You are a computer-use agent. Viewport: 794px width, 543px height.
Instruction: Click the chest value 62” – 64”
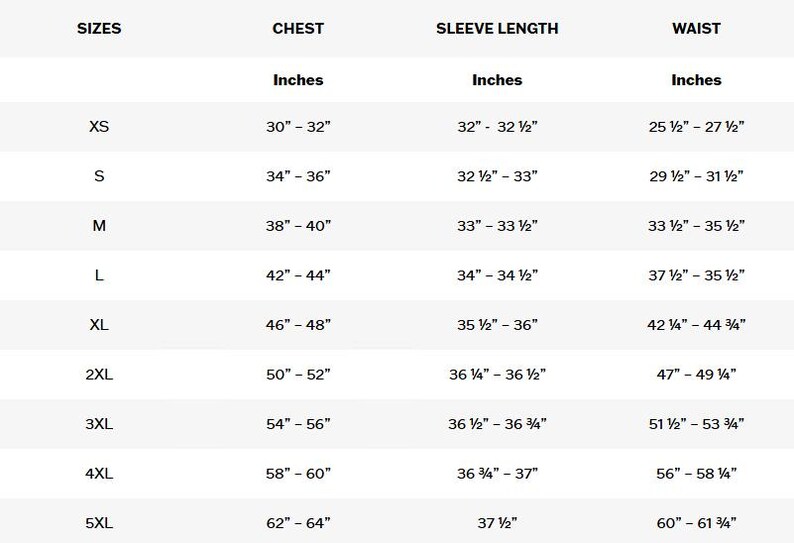(x=298, y=523)
